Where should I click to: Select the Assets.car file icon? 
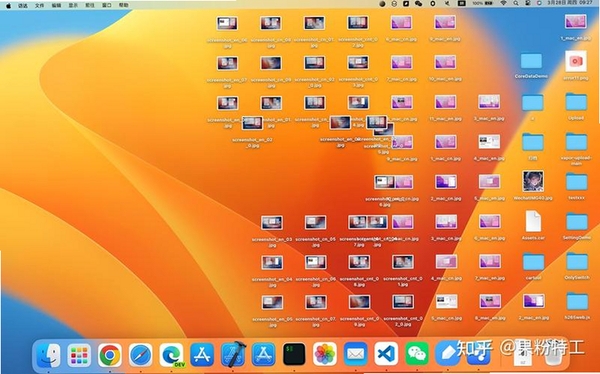533,221
